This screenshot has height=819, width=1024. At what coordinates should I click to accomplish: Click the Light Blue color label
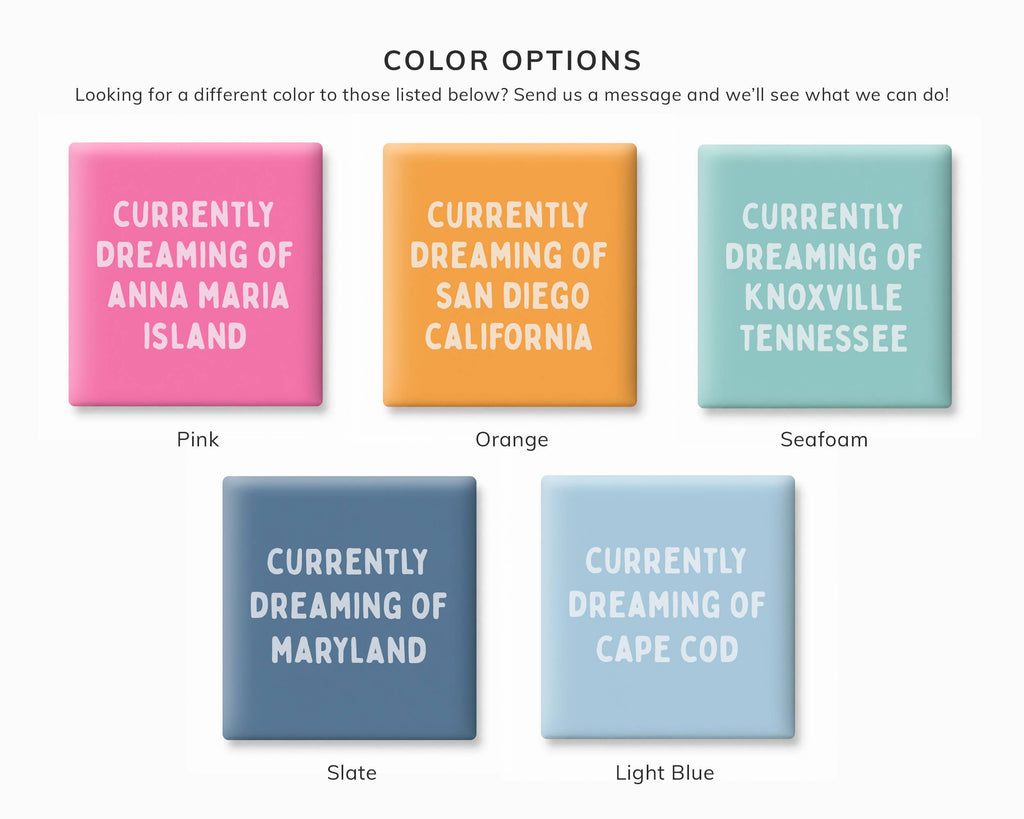[664, 773]
